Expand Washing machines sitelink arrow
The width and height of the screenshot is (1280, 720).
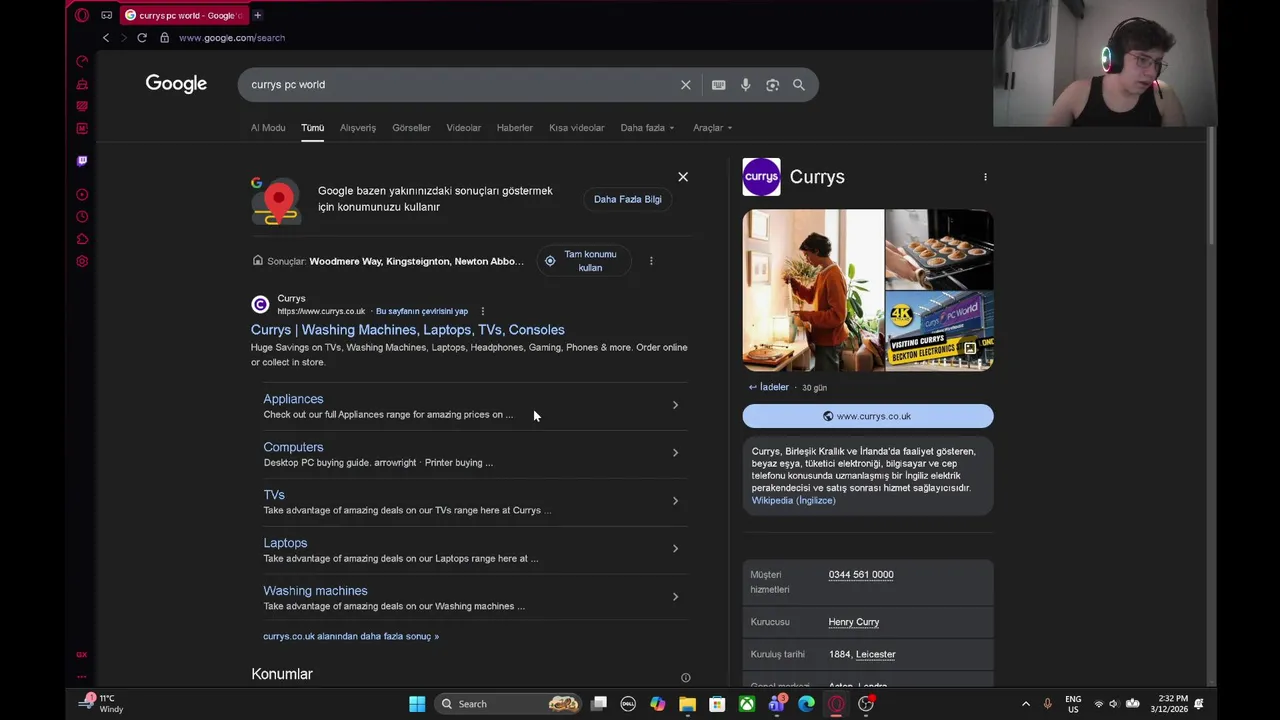(x=675, y=597)
